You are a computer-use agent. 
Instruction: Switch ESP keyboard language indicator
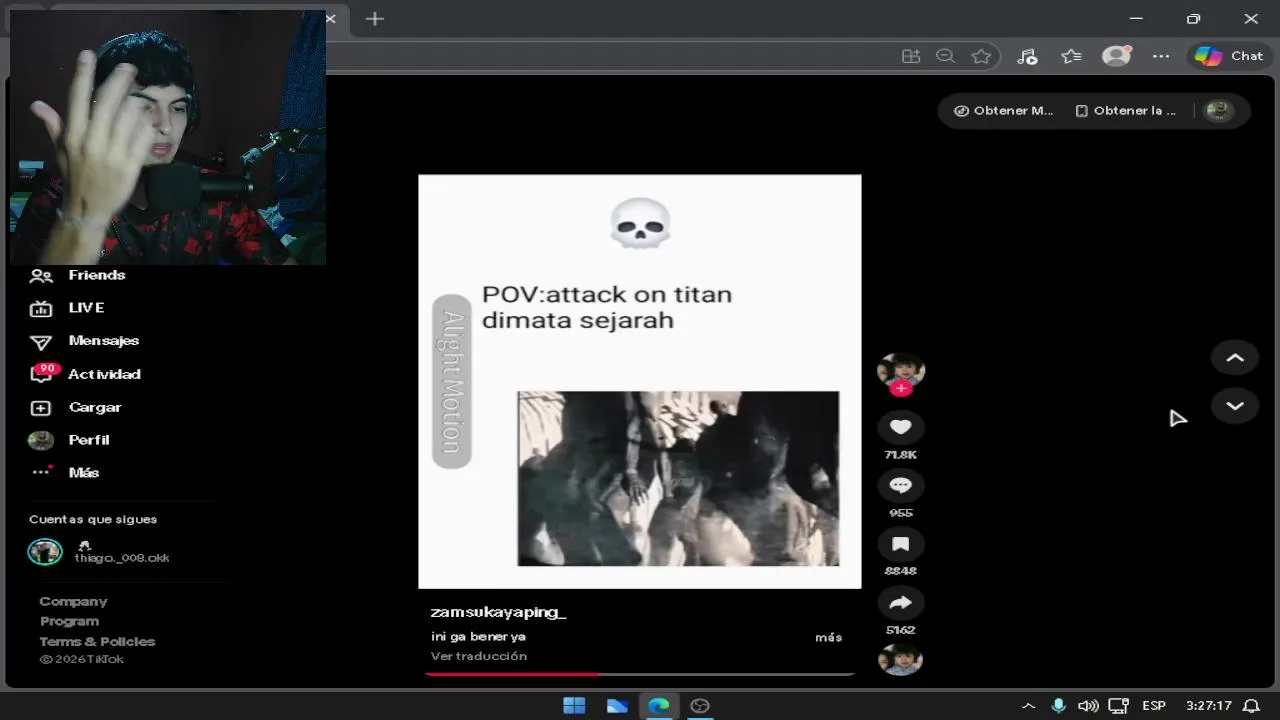[1154, 706]
